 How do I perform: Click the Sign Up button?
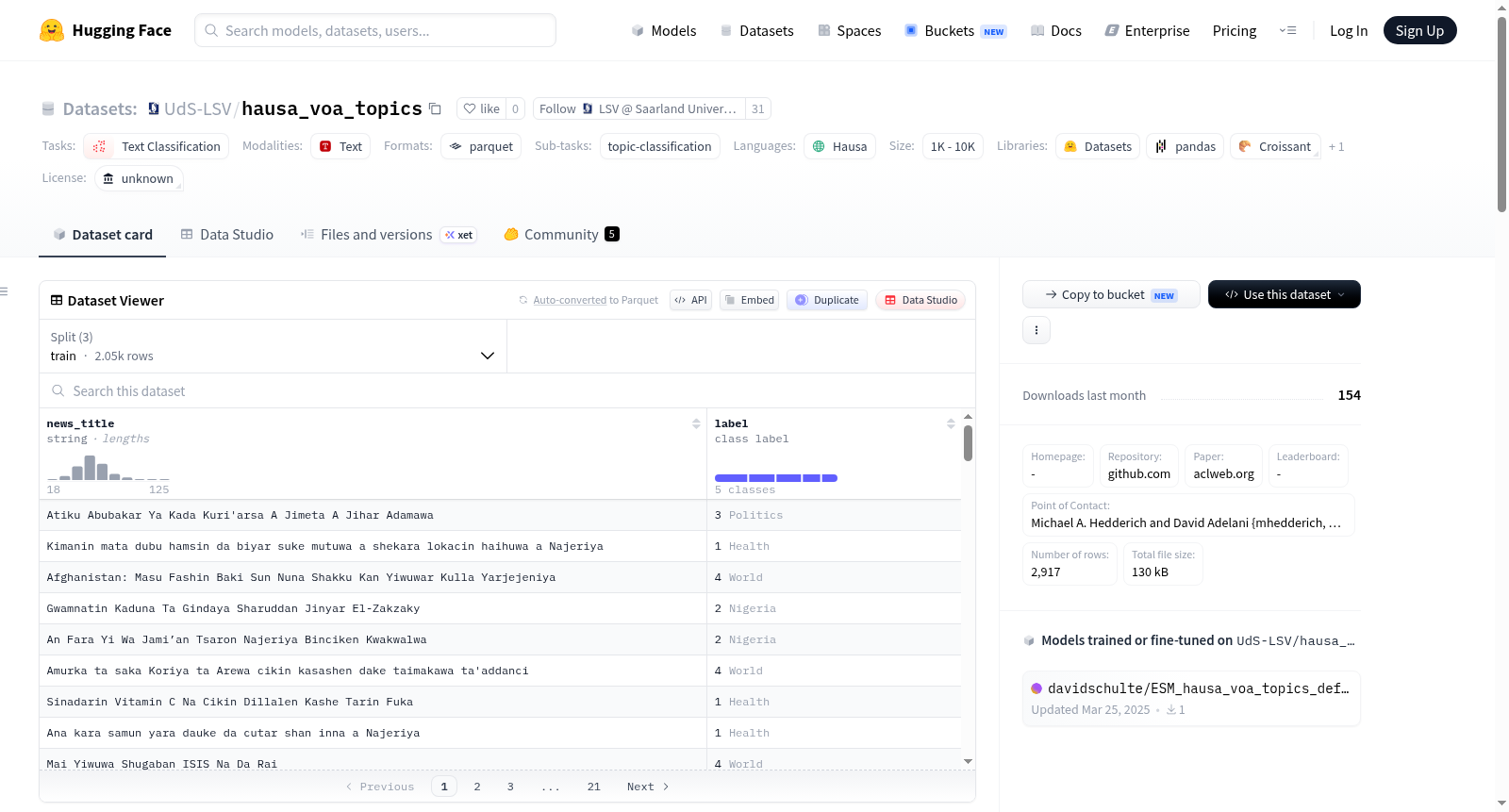(x=1419, y=30)
